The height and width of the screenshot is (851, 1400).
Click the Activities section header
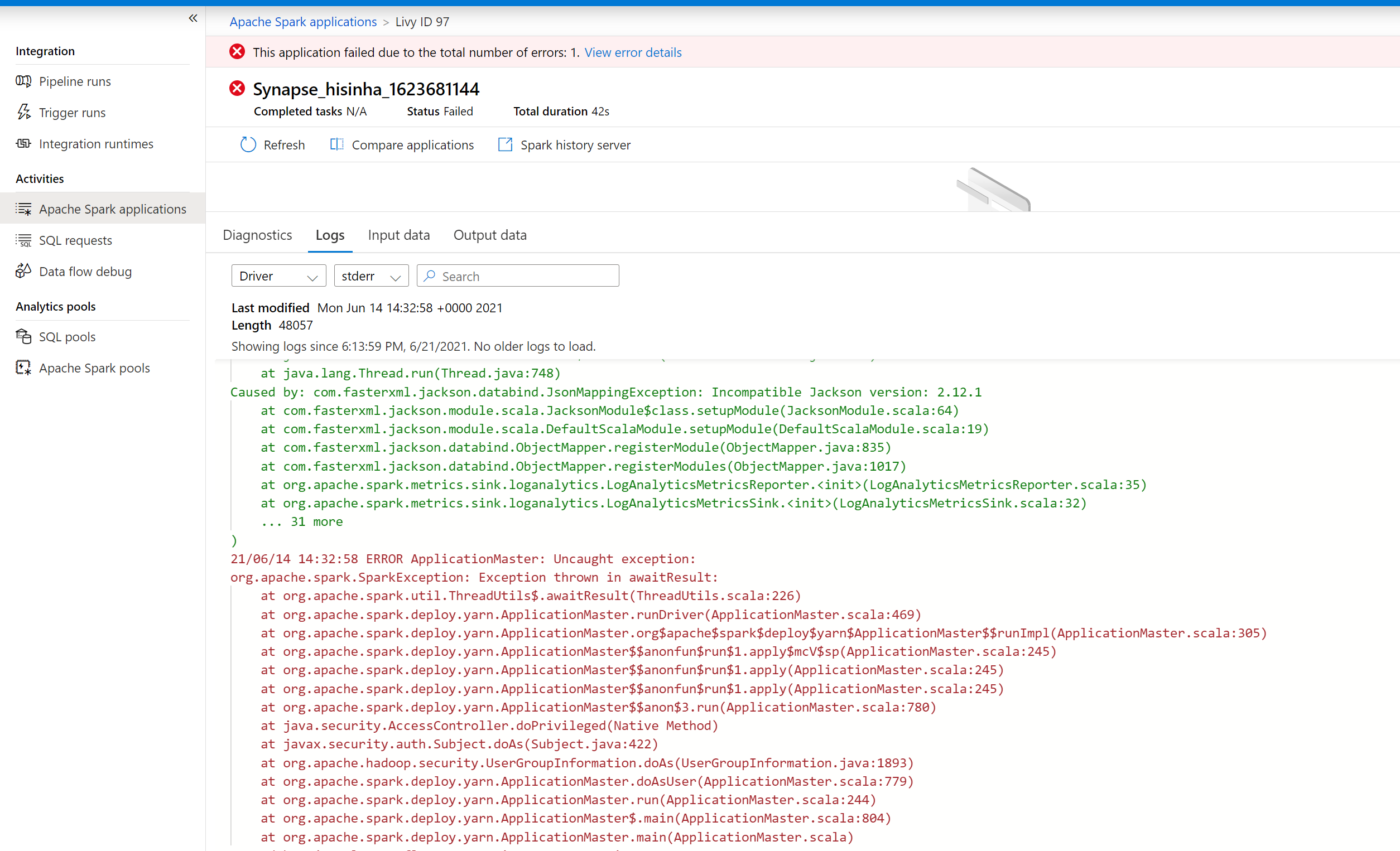tap(40, 178)
